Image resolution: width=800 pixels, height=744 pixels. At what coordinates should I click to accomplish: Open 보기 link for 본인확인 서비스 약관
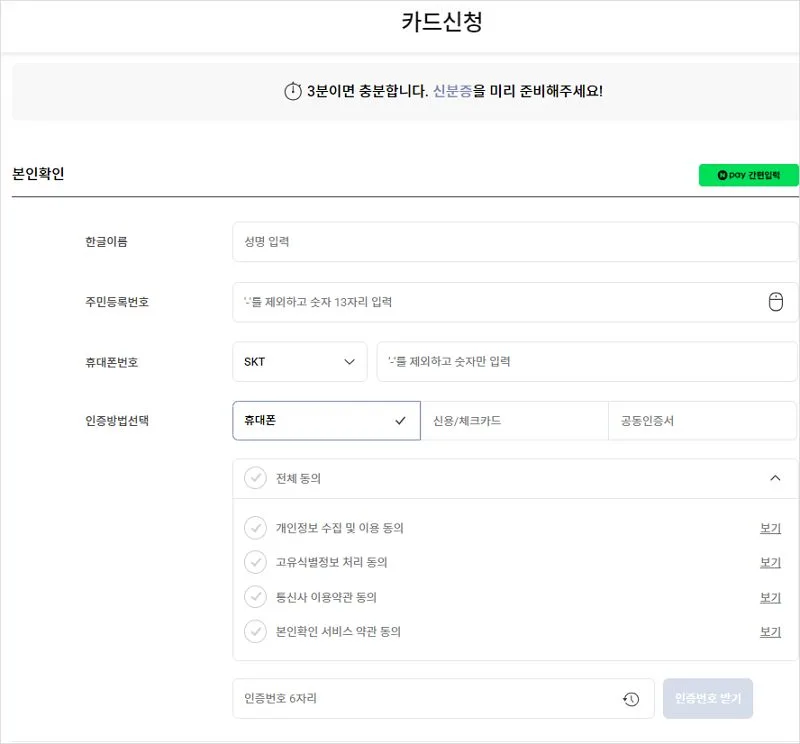pyautogui.click(x=770, y=632)
